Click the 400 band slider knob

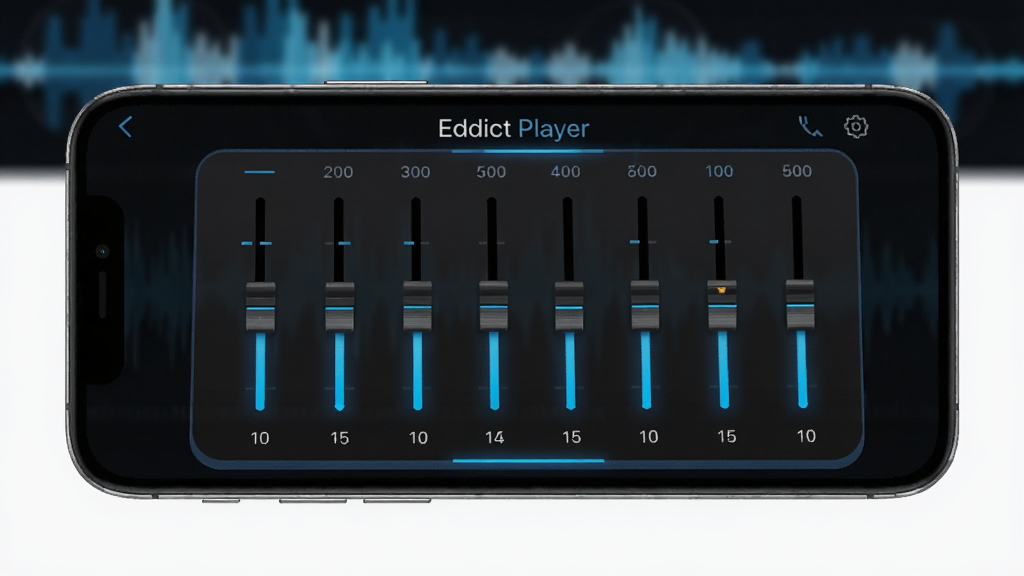click(x=569, y=306)
